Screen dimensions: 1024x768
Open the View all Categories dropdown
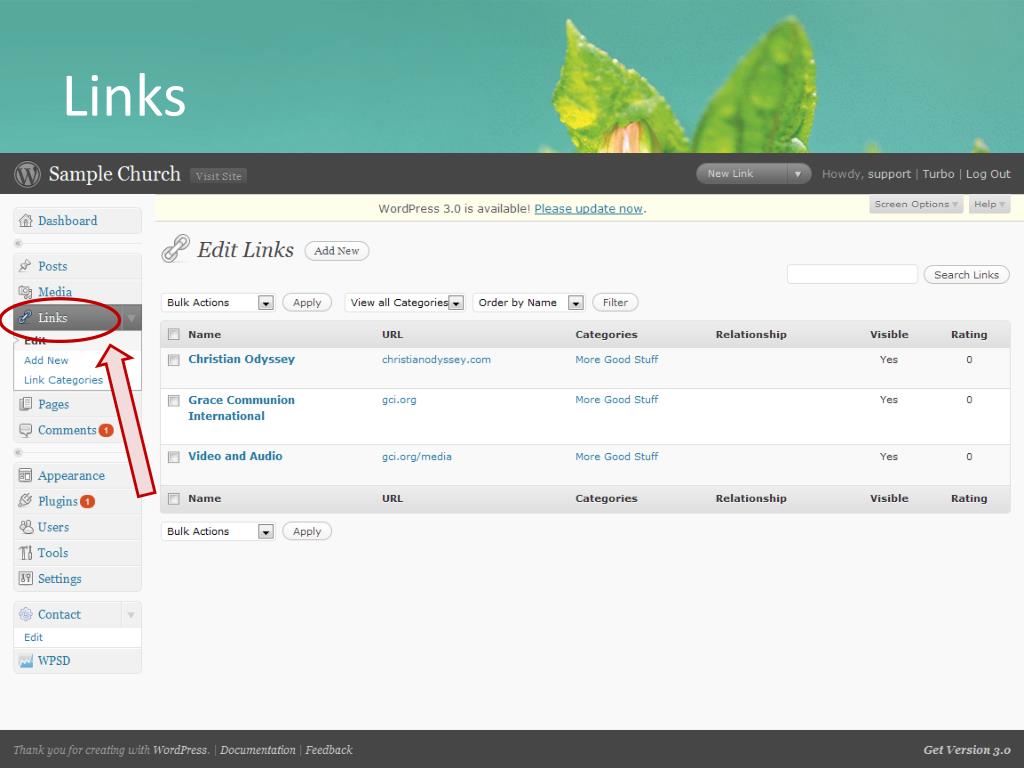click(405, 302)
